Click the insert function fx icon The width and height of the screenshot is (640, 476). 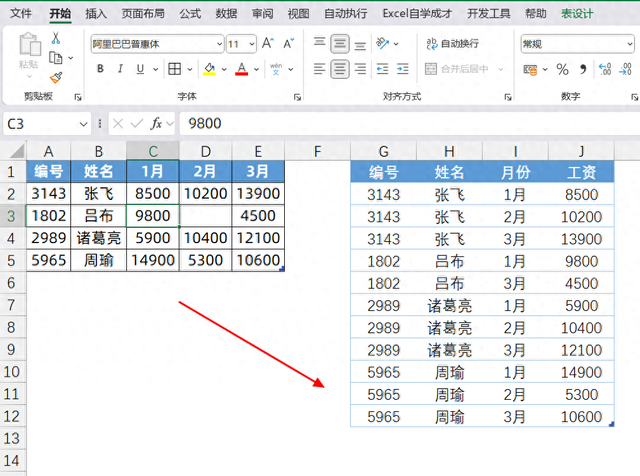pyautogui.click(x=156, y=123)
